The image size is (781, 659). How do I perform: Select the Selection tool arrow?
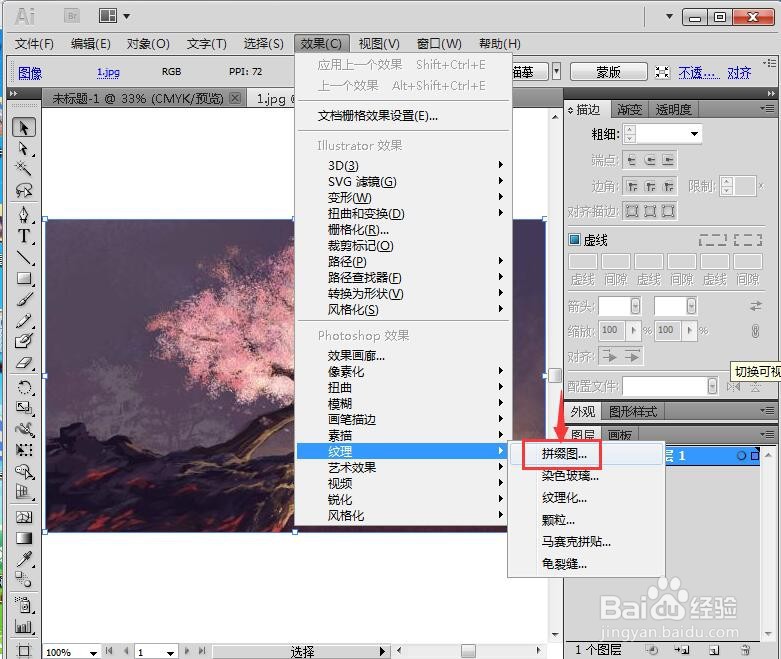[x=23, y=128]
